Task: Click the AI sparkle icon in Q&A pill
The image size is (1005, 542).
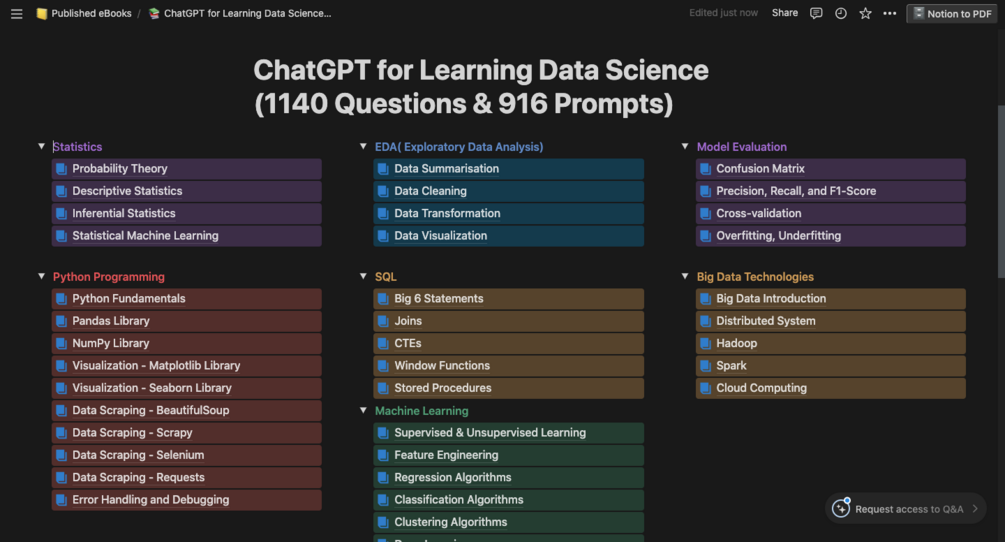Action: tap(841, 509)
